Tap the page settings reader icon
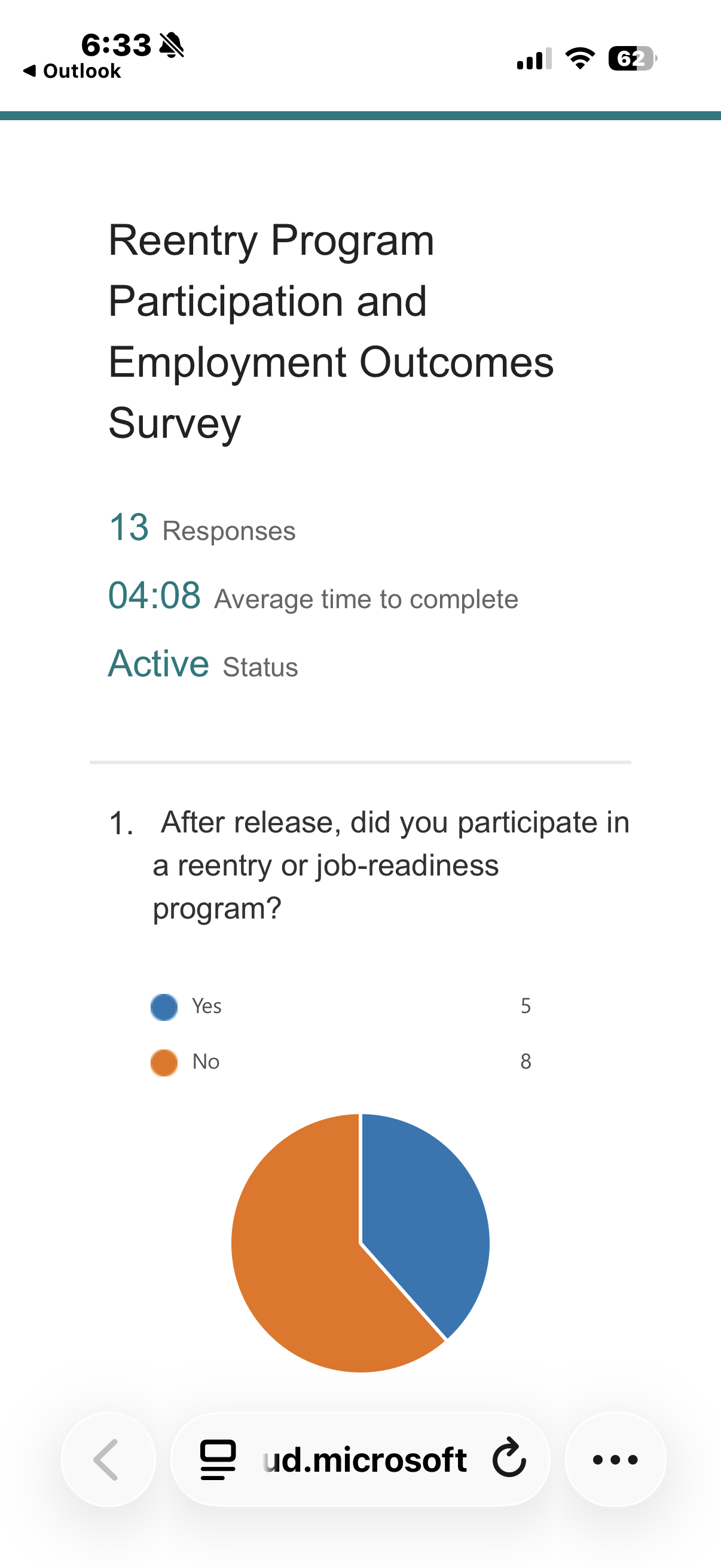The image size is (721, 1568). tap(218, 1460)
